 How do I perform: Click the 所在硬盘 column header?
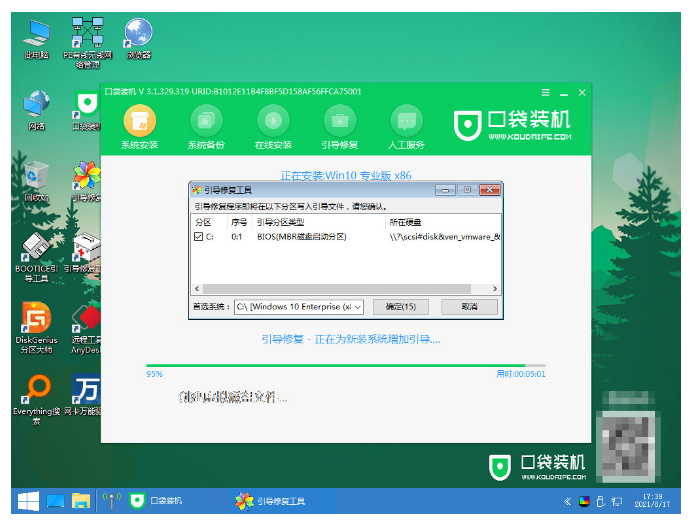tap(443, 222)
